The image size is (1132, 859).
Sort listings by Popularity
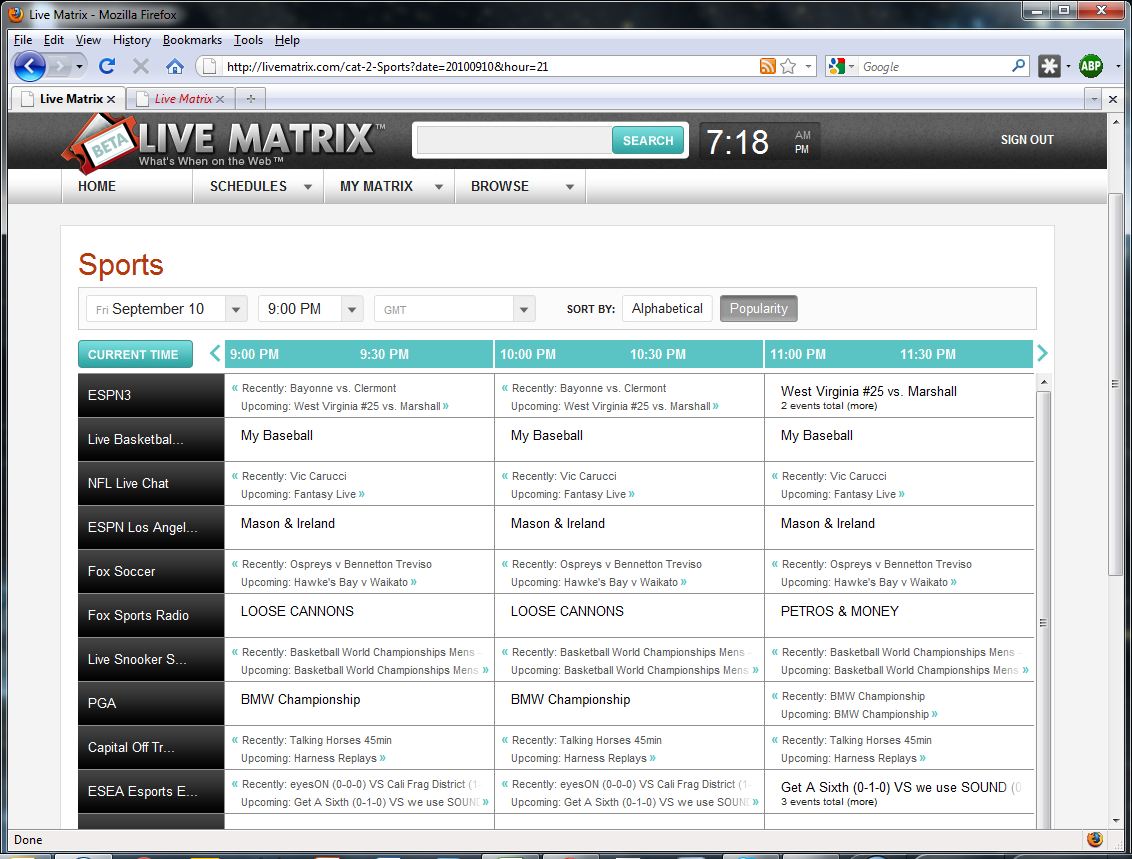(x=759, y=308)
